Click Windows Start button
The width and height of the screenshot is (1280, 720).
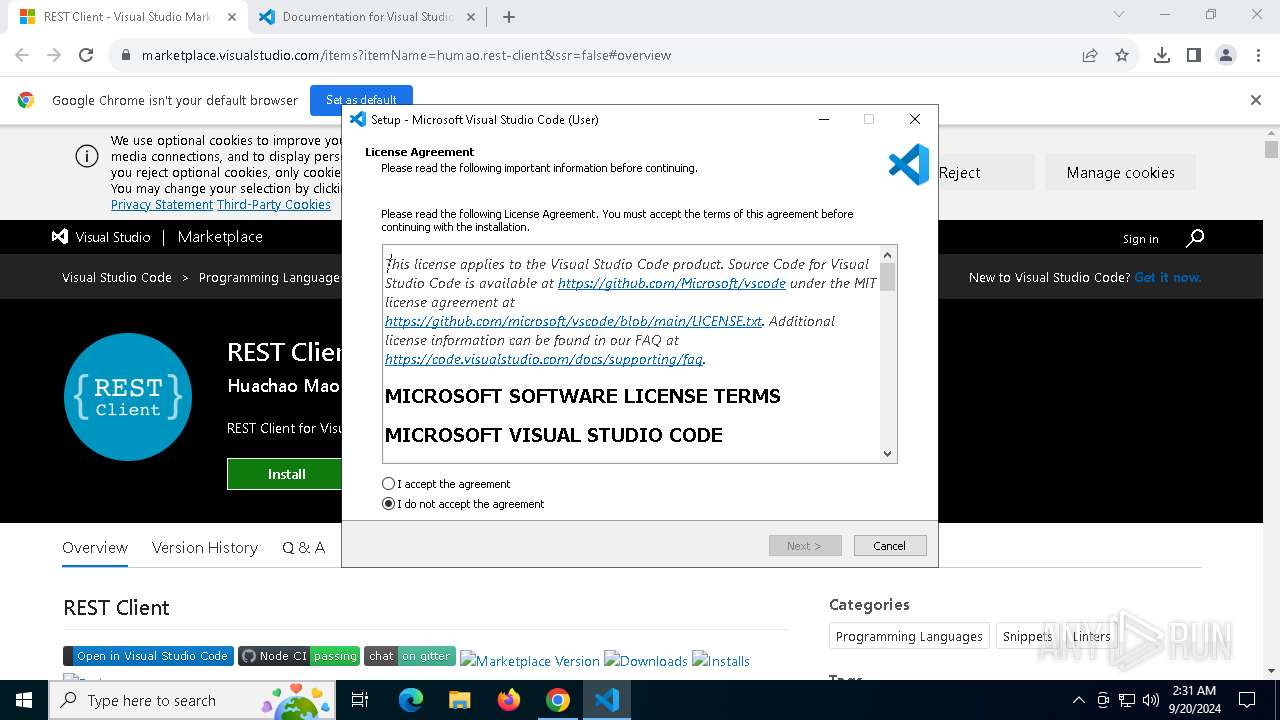click(x=24, y=700)
